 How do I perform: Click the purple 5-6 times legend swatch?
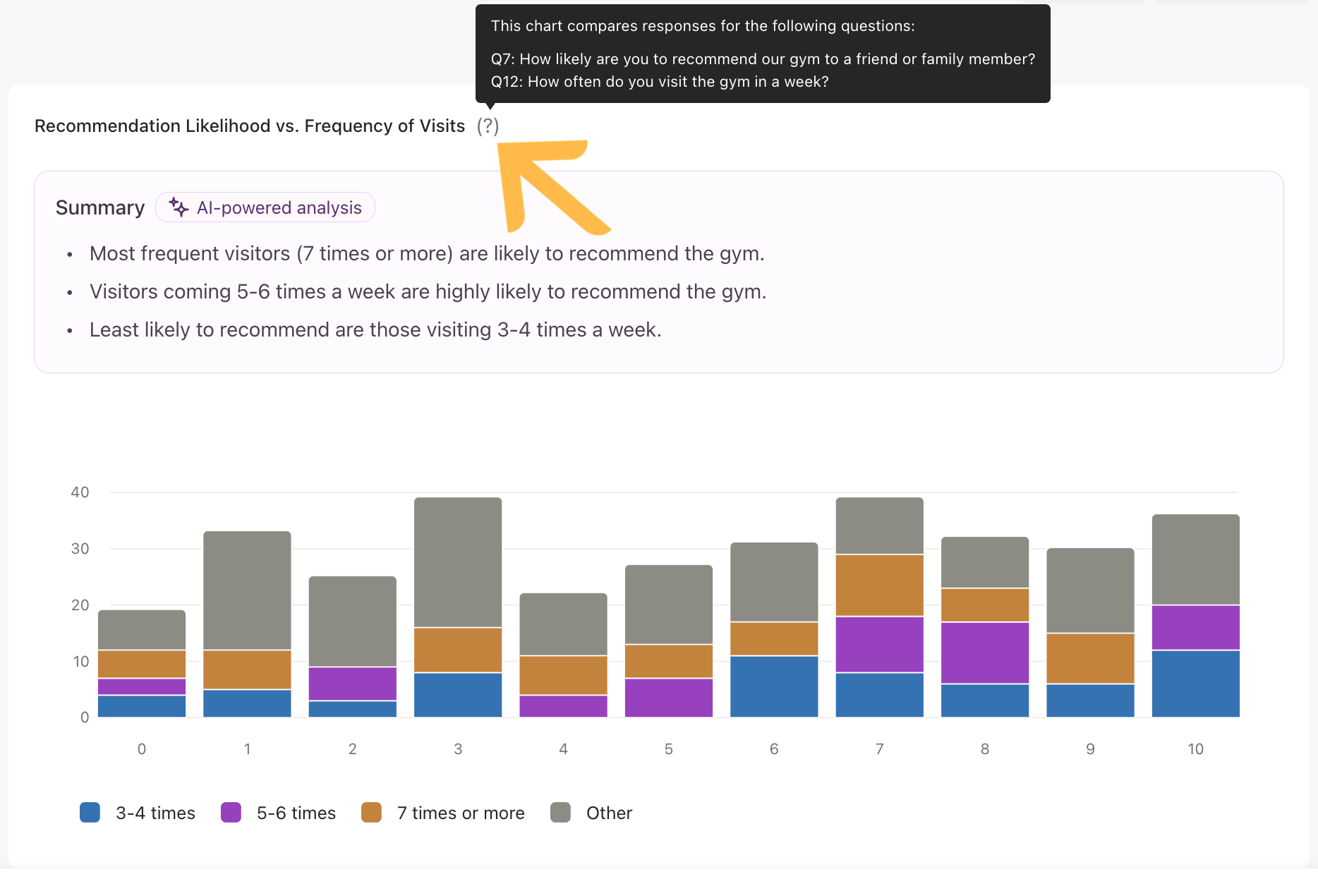click(x=231, y=813)
